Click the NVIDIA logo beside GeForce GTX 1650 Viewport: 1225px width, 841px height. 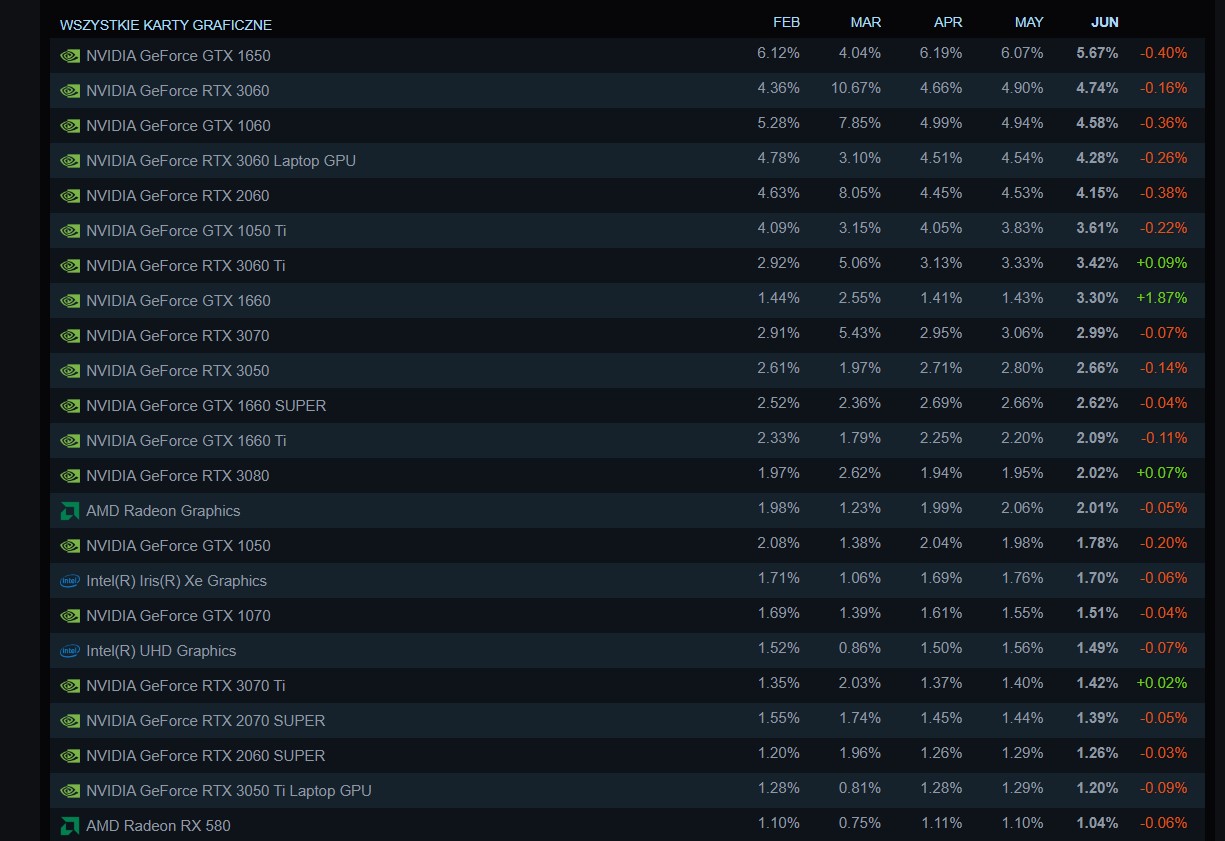tap(70, 56)
